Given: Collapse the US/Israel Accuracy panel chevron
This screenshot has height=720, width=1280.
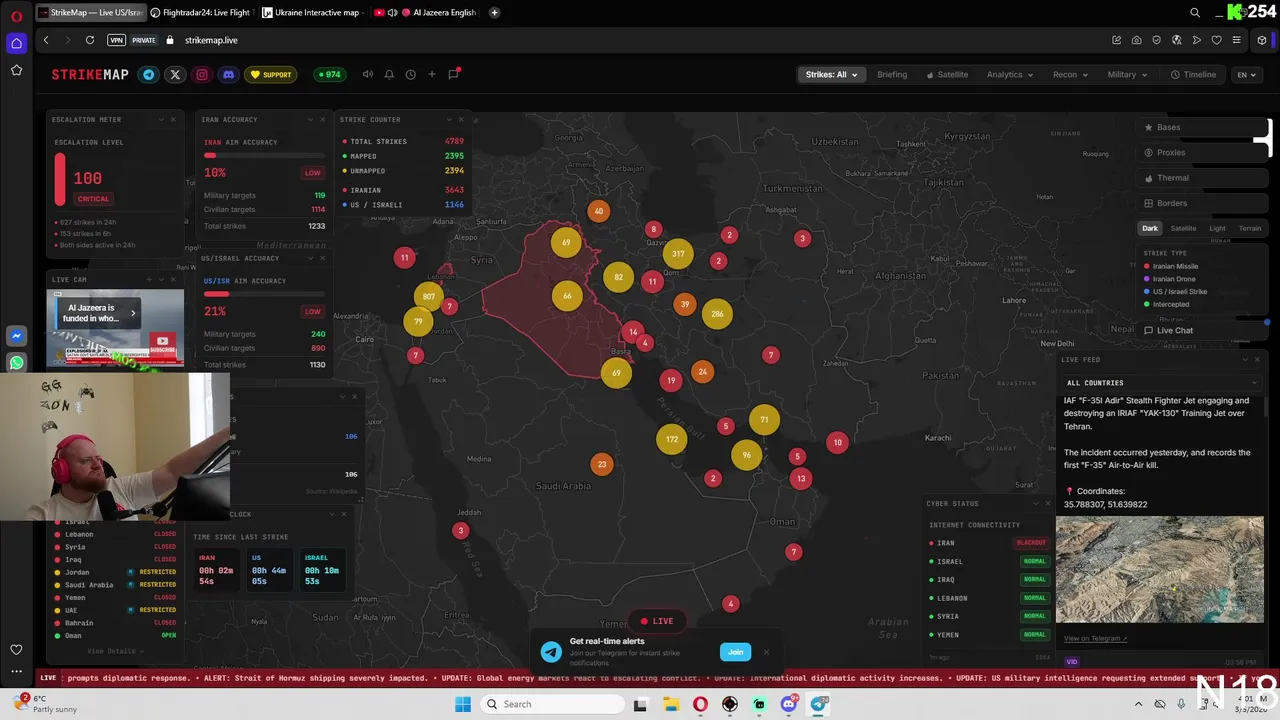Looking at the screenshot, I should pos(309,258).
